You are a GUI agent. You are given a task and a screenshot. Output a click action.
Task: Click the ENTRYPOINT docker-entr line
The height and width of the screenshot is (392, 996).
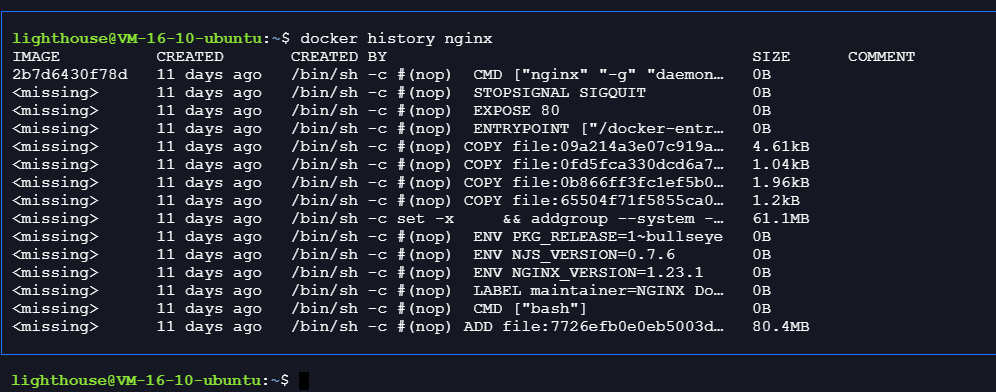598,129
